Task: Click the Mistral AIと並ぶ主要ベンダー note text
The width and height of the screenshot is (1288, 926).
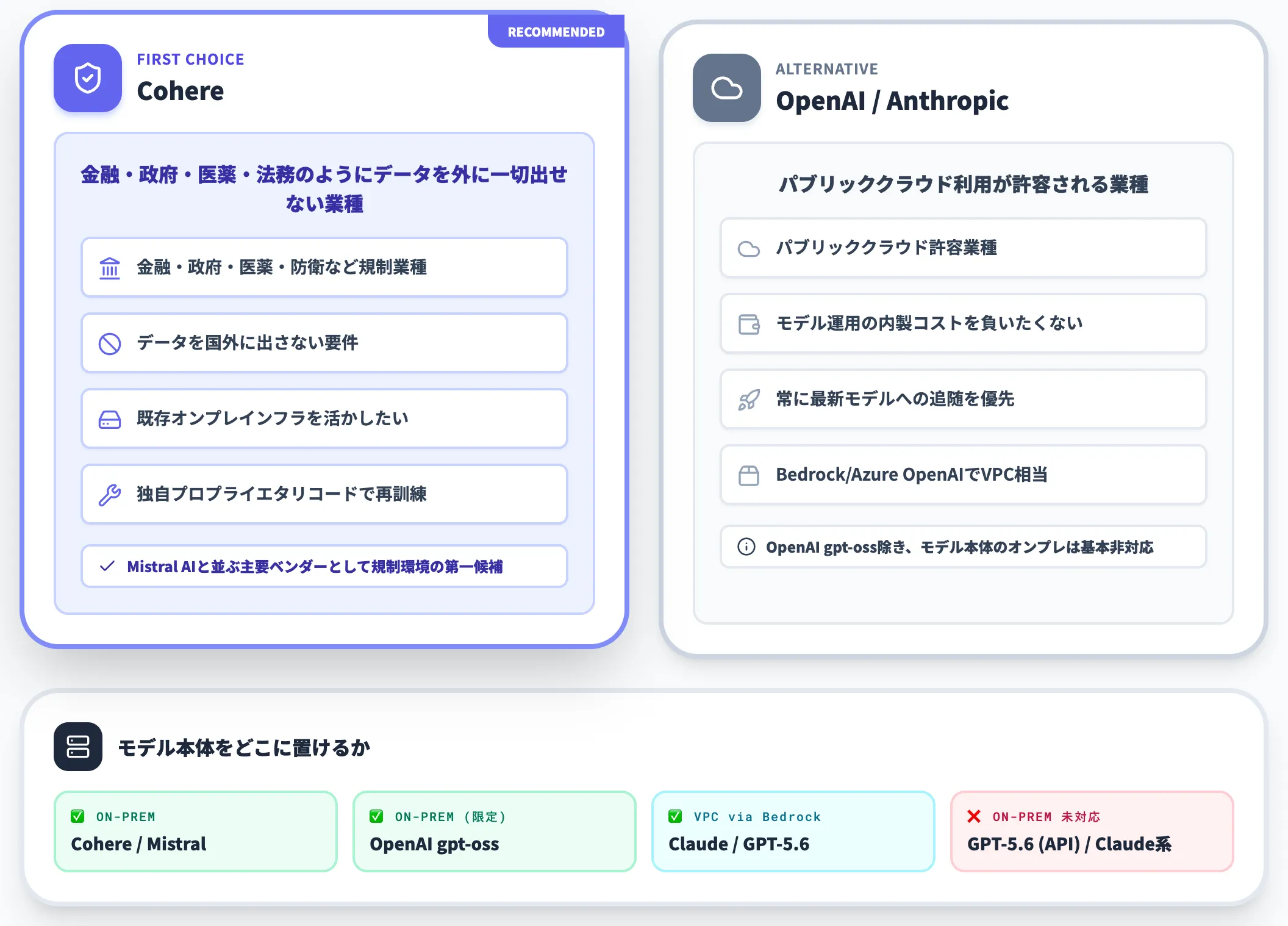Action: click(x=315, y=567)
